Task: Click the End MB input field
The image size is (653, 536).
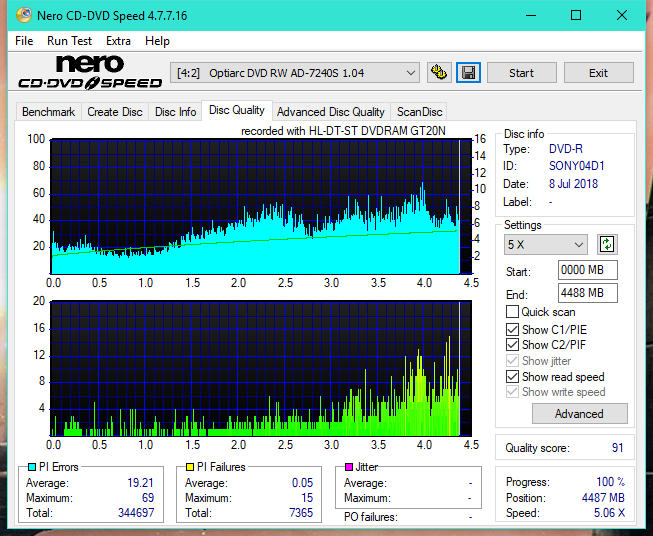Action: tap(587, 293)
